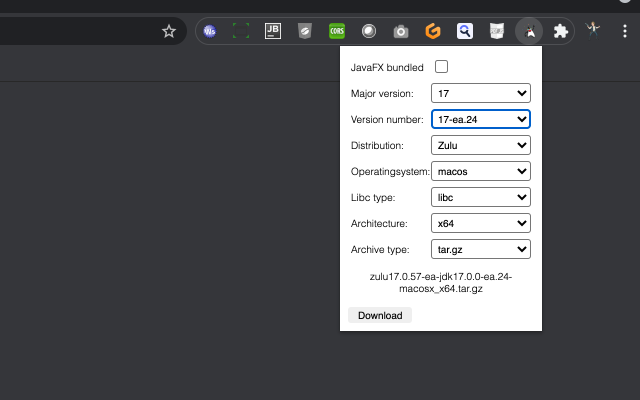The height and width of the screenshot is (400, 640).
Task: Expand the Archive type tar.gz dropdown
Action: (480, 249)
